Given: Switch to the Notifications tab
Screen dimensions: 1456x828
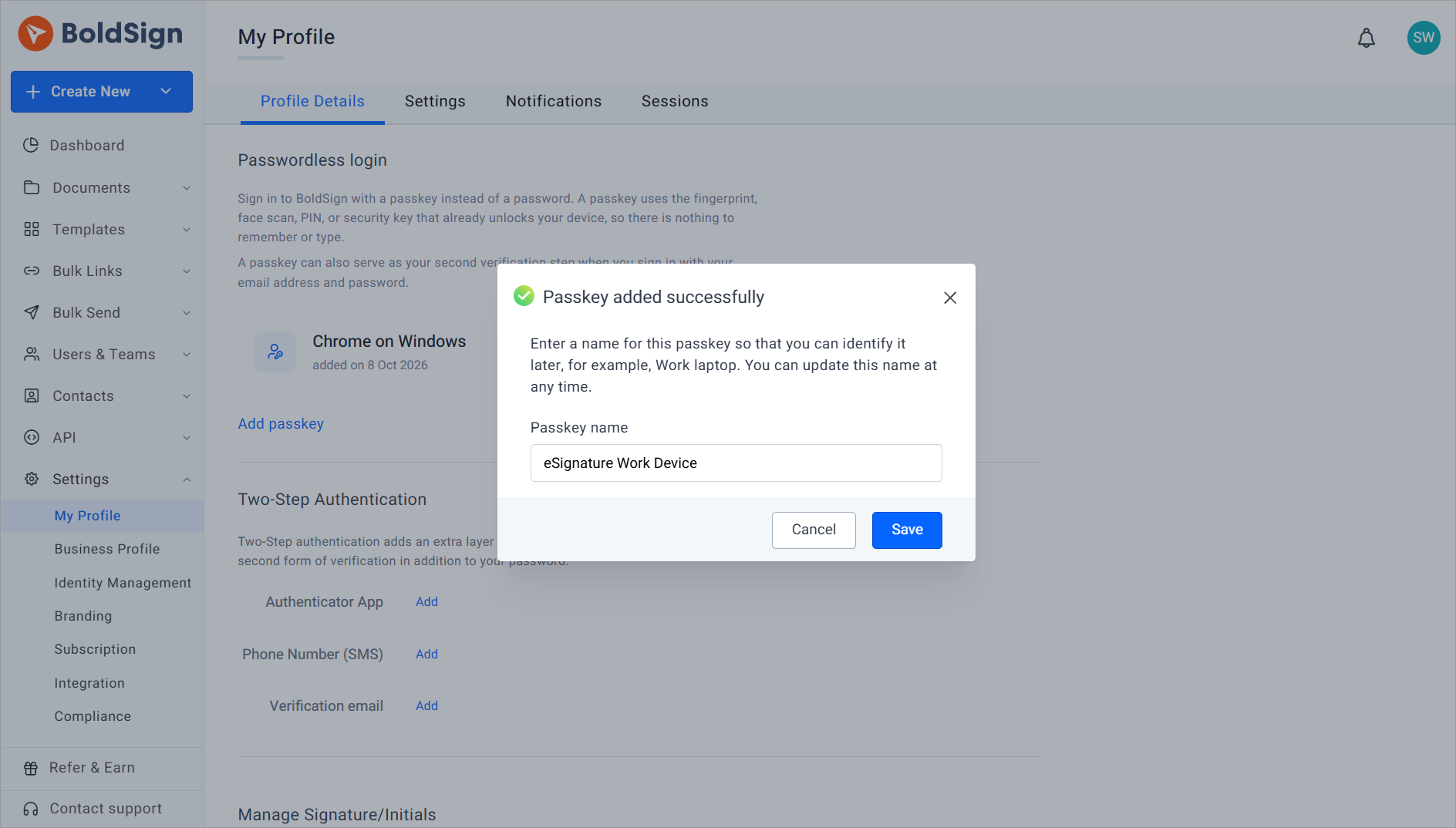Looking at the screenshot, I should [x=554, y=102].
